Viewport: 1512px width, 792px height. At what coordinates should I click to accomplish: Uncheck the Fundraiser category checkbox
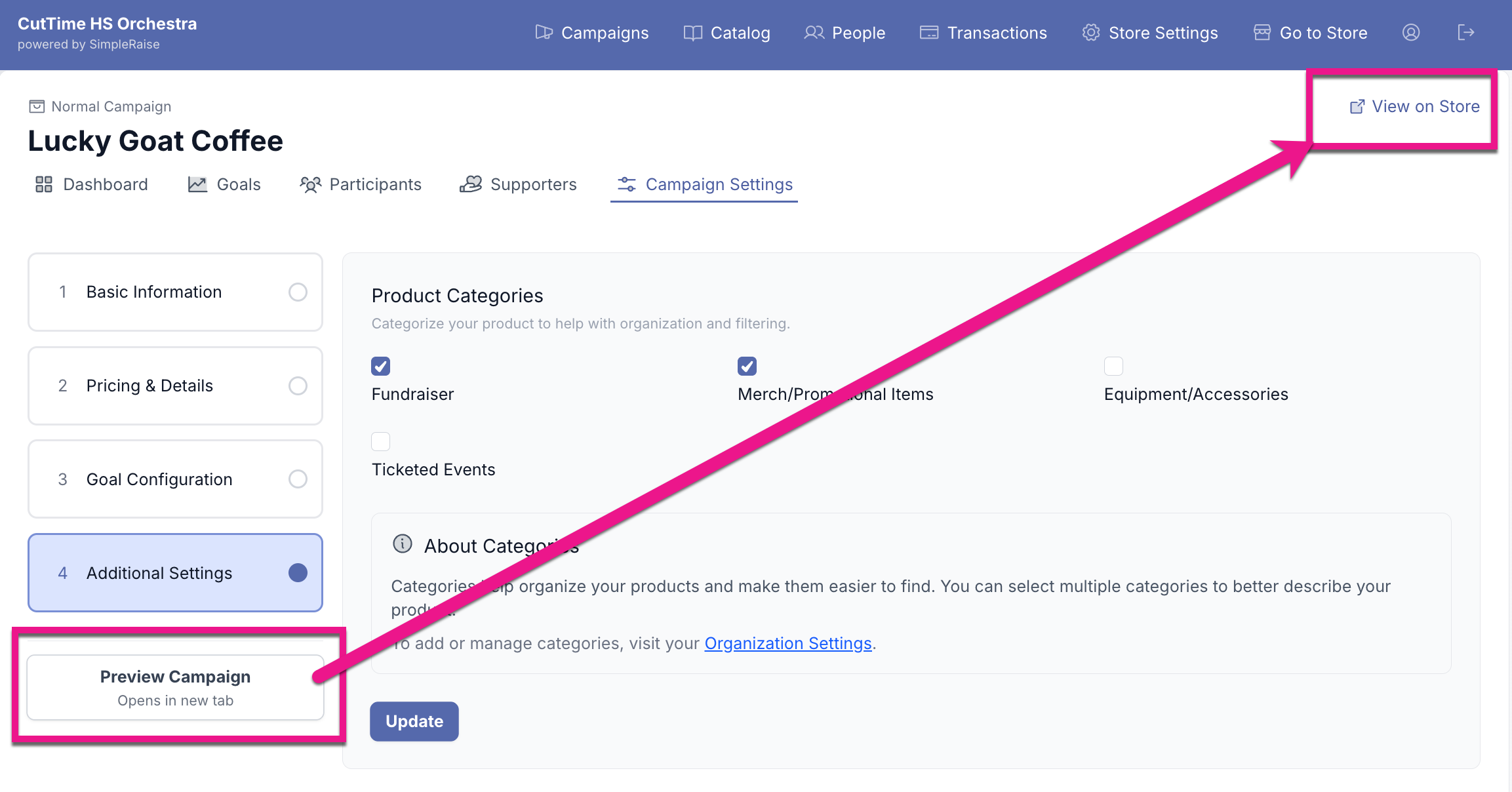click(381, 366)
